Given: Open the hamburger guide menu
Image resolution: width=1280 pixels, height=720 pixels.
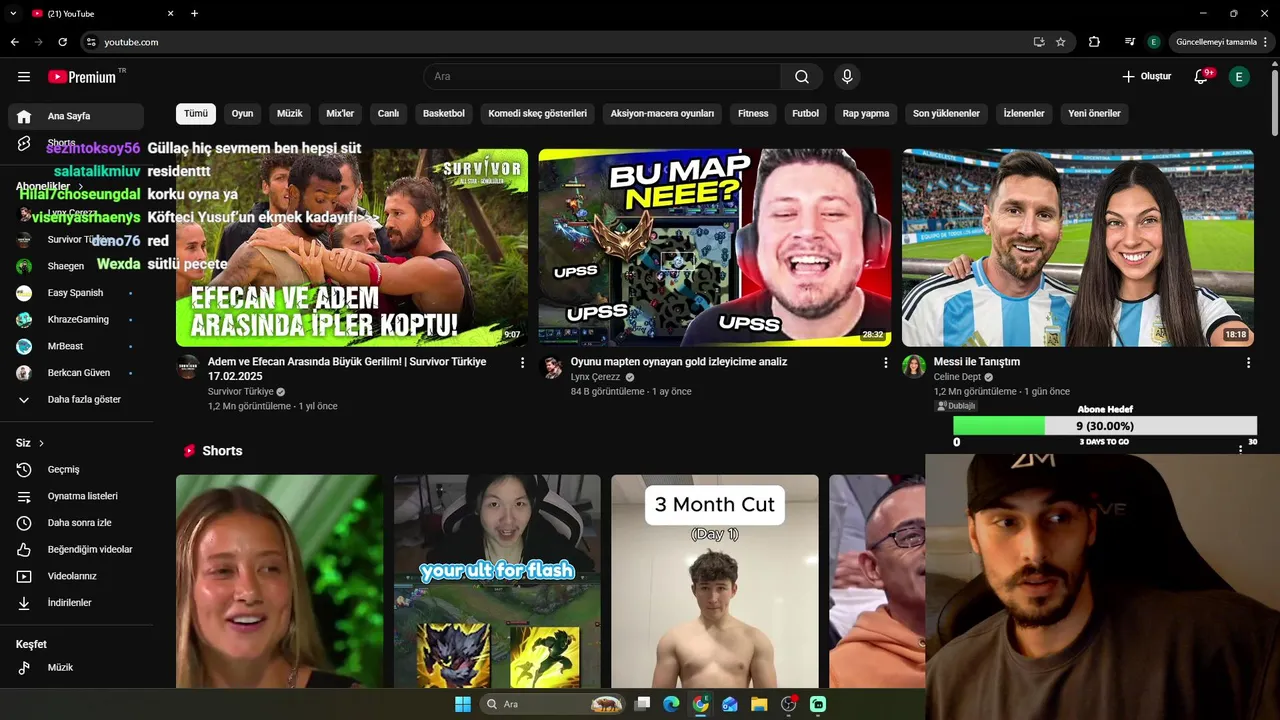Looking at the screenshot, I should pos(24,77).
